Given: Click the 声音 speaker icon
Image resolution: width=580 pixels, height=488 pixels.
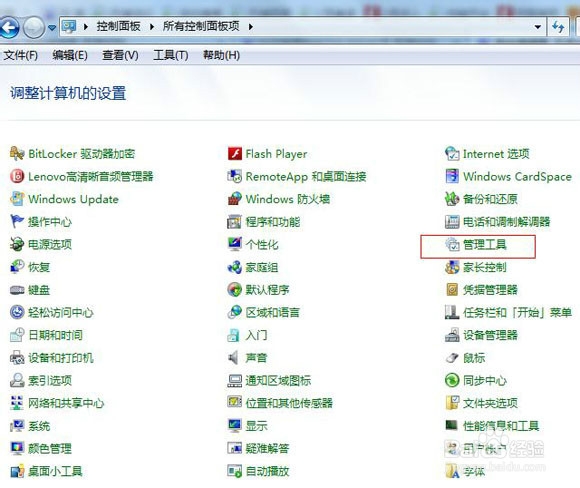Looking at the screenshot, I should click(234, 357).
